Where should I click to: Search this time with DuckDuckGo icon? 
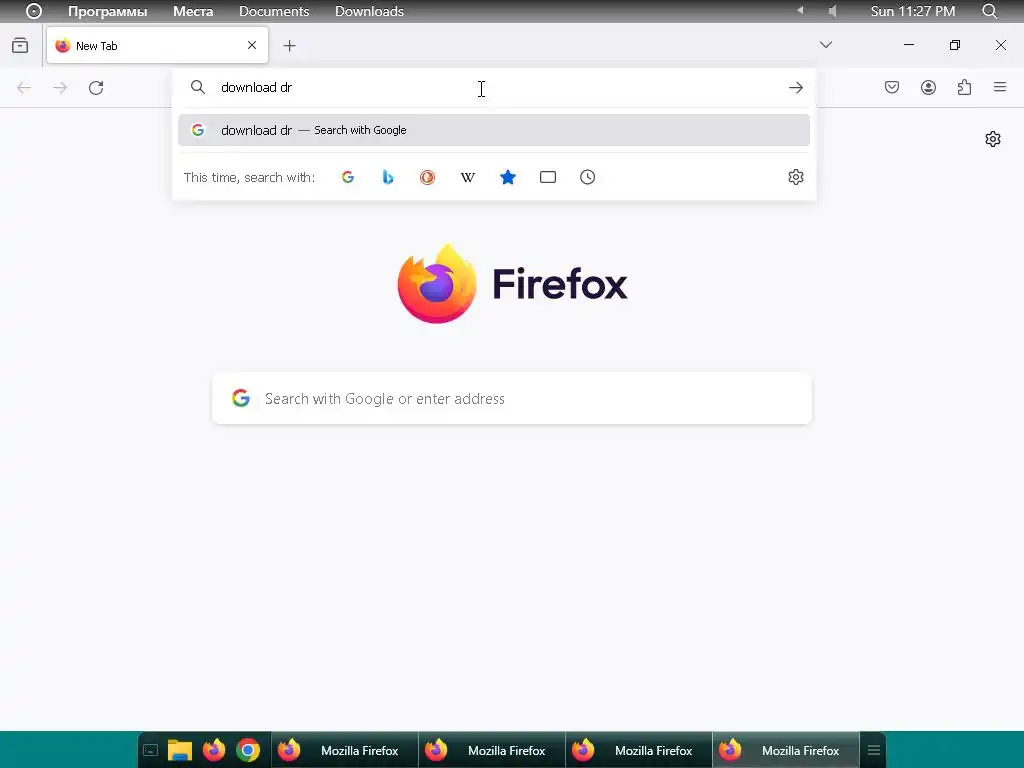tap(427, 177)
